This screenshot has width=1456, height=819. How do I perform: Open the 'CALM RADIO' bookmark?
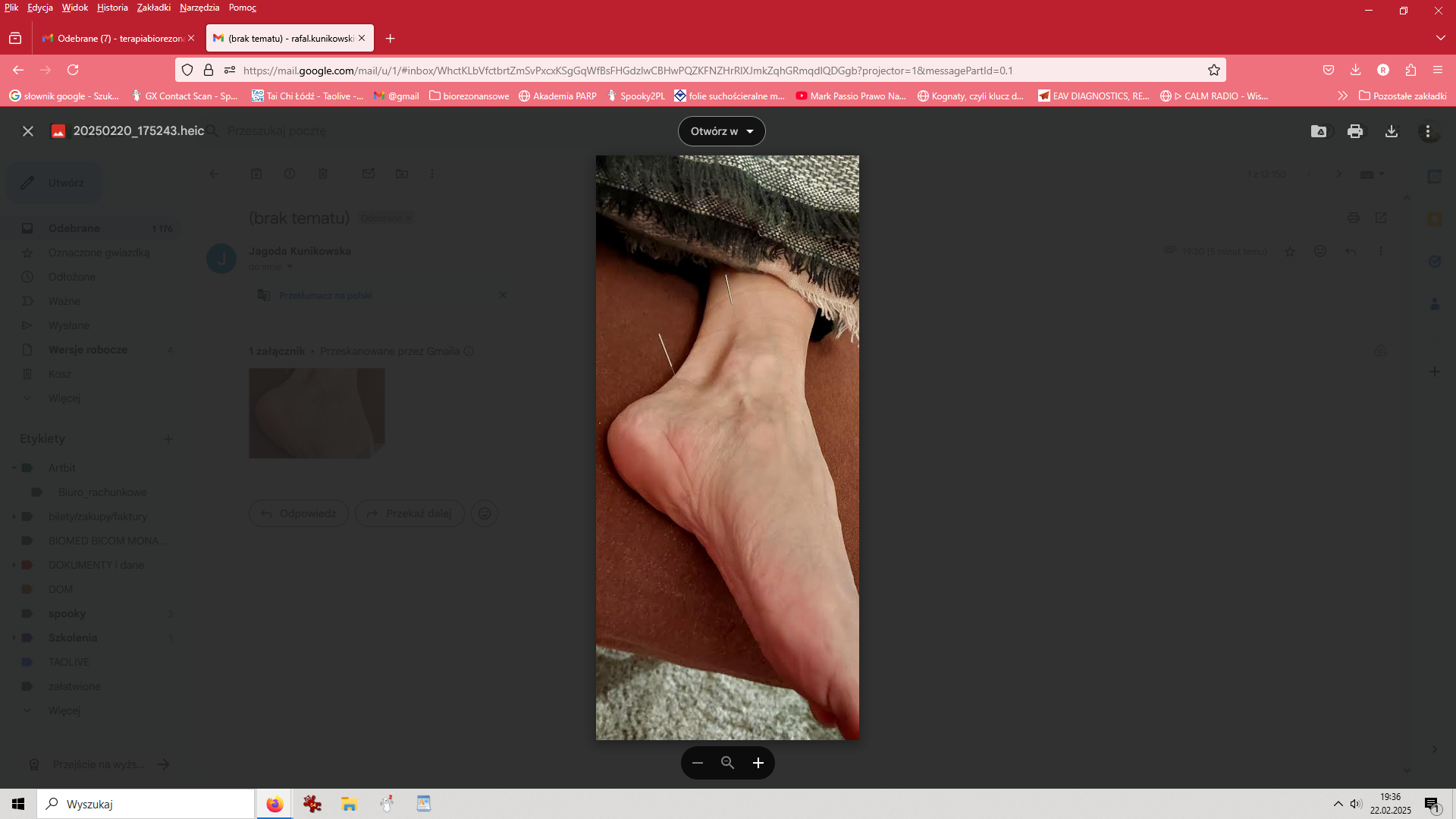click(1214, 96)
